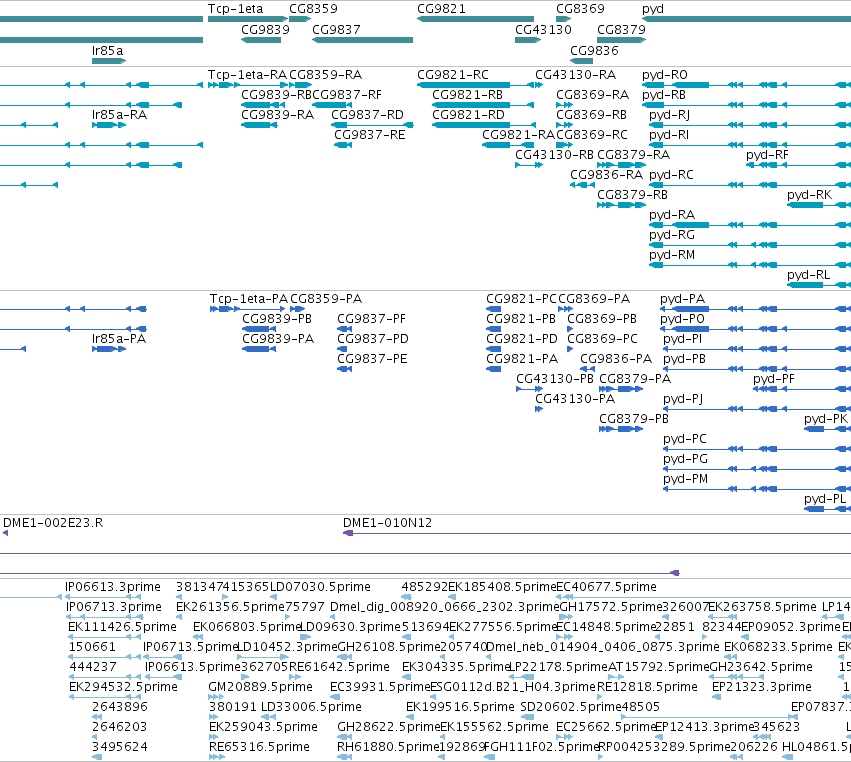The width and height of the screenshot is (851, 762).
Task: Select the RE65316.5prime EST label
Action: pos(259,747)
